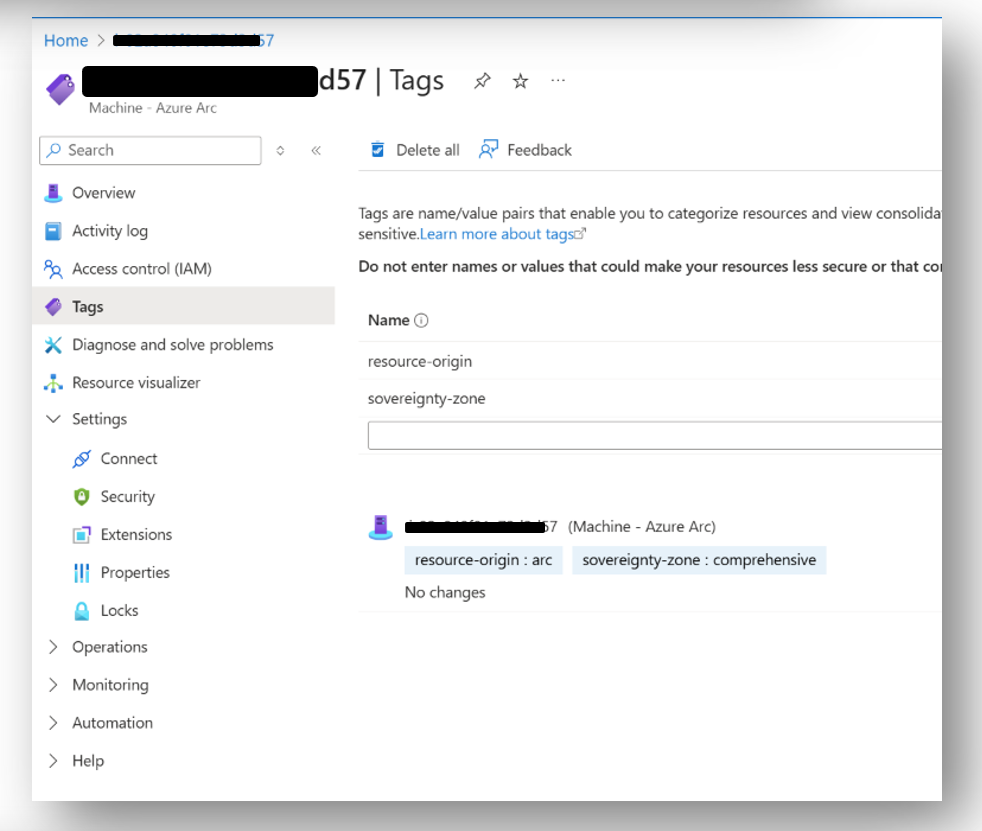982x831 pixels.
Task: Open the more options ellipsis menu
Action: click(558, 80)
